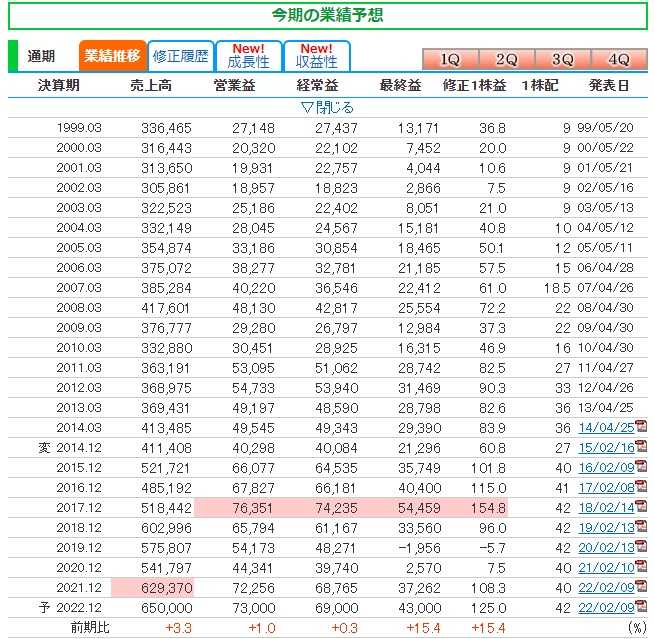Follow the 21/02/10 date link
This screenshot has height=639, width=654.
(608, 566)
